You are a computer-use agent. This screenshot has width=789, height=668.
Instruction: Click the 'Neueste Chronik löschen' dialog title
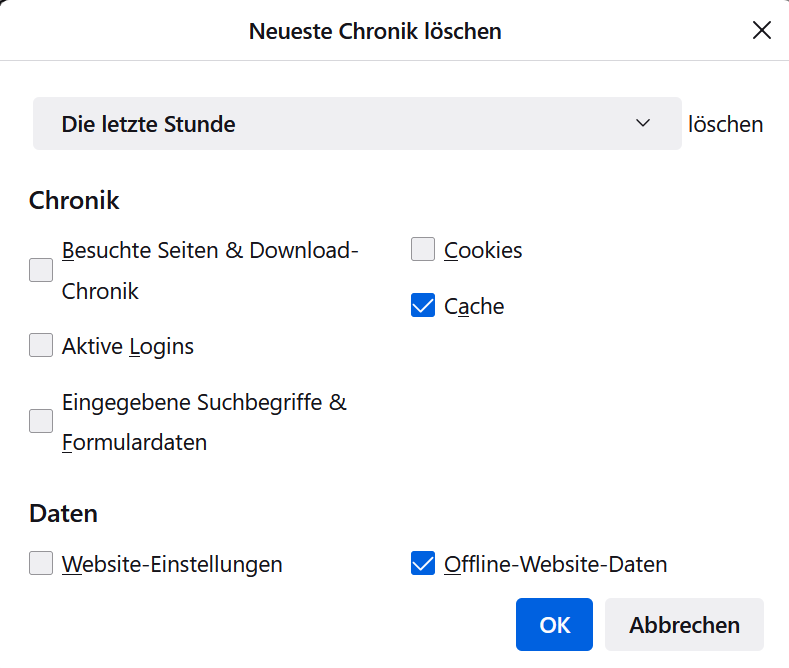[x=375, y=31]
